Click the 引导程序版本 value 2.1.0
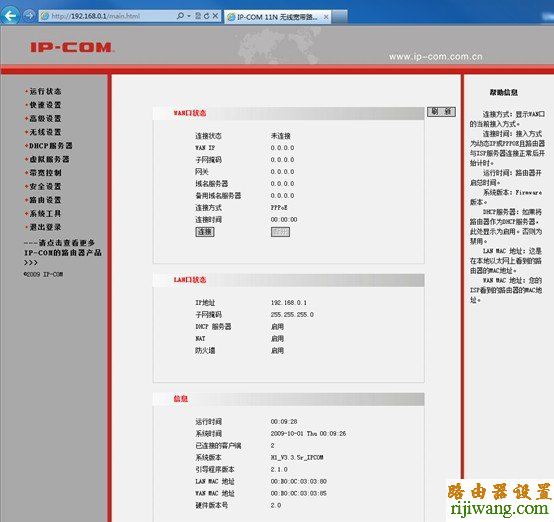The image size is (554, 522). point(279,470)
